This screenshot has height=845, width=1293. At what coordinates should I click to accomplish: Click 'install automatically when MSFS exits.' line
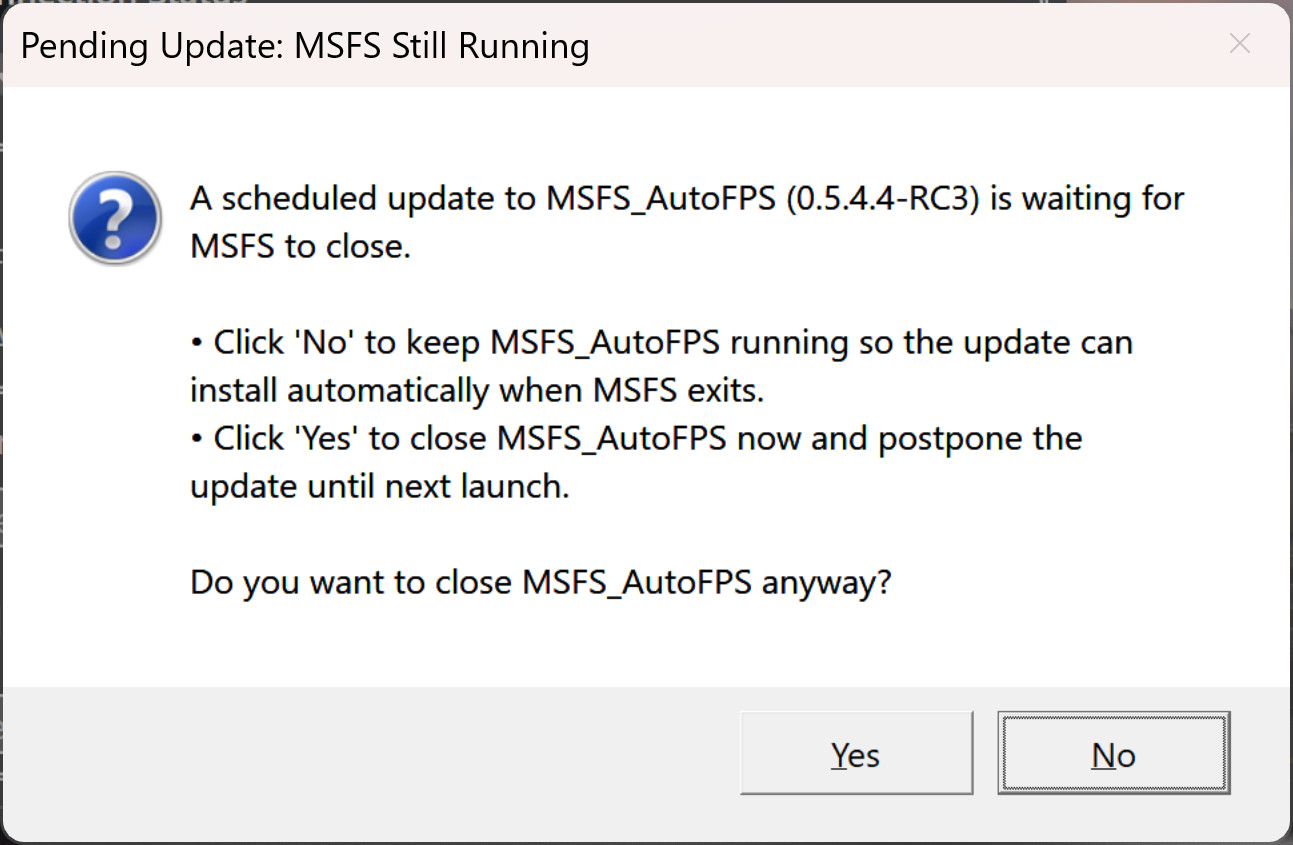477,390
